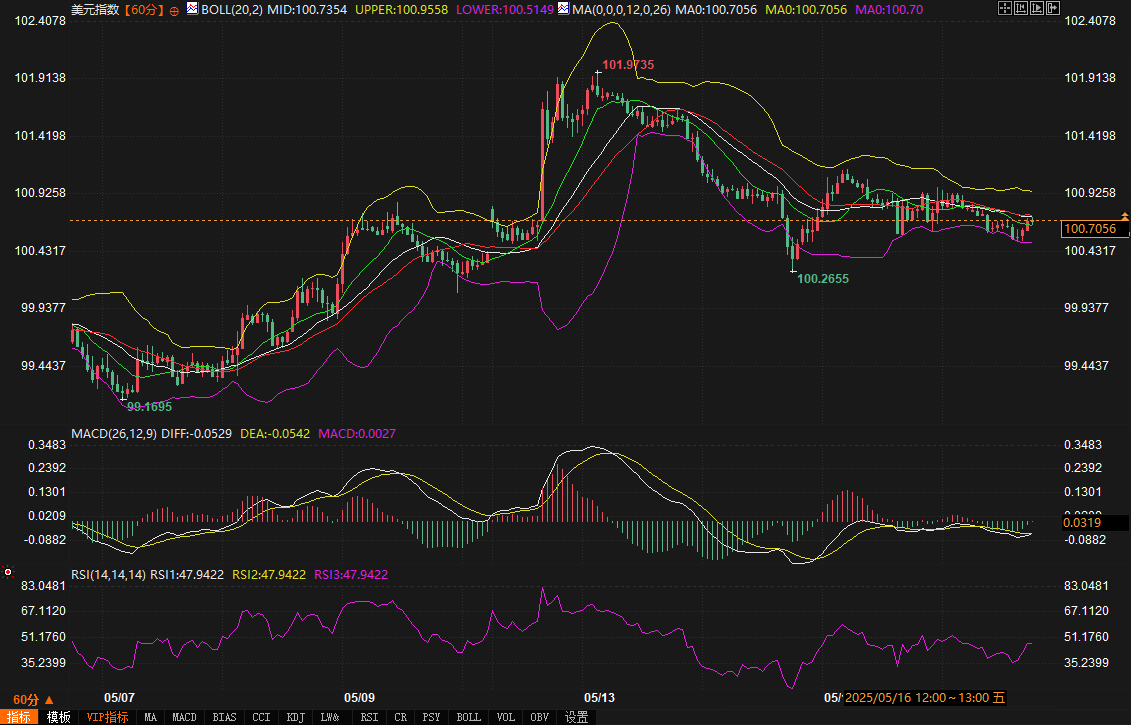Click the RSI(14,14,14) panel label

click(109, 575)
